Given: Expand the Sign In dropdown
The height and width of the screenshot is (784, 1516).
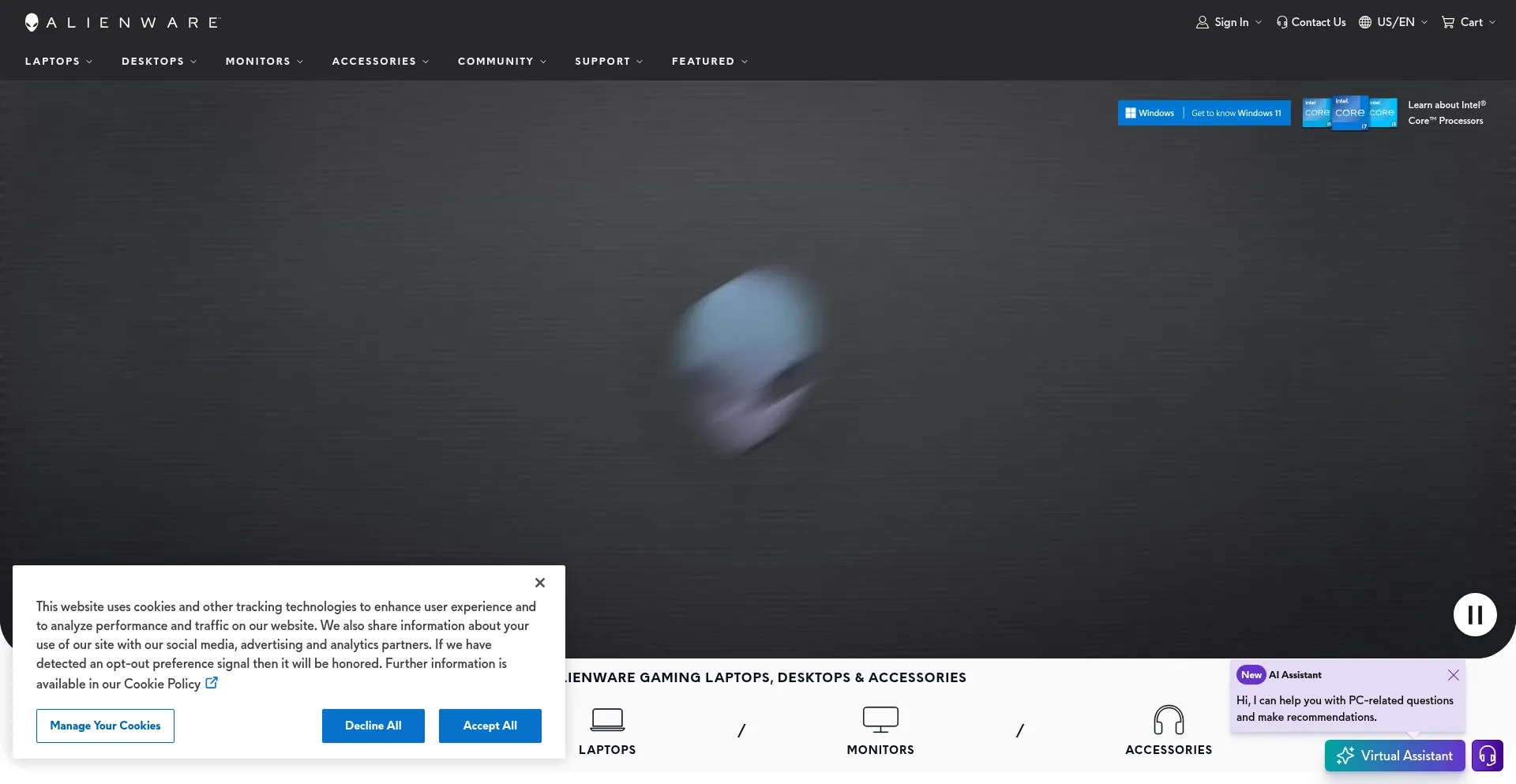Looking at the screenshot, I should [x=1229, y=22].
